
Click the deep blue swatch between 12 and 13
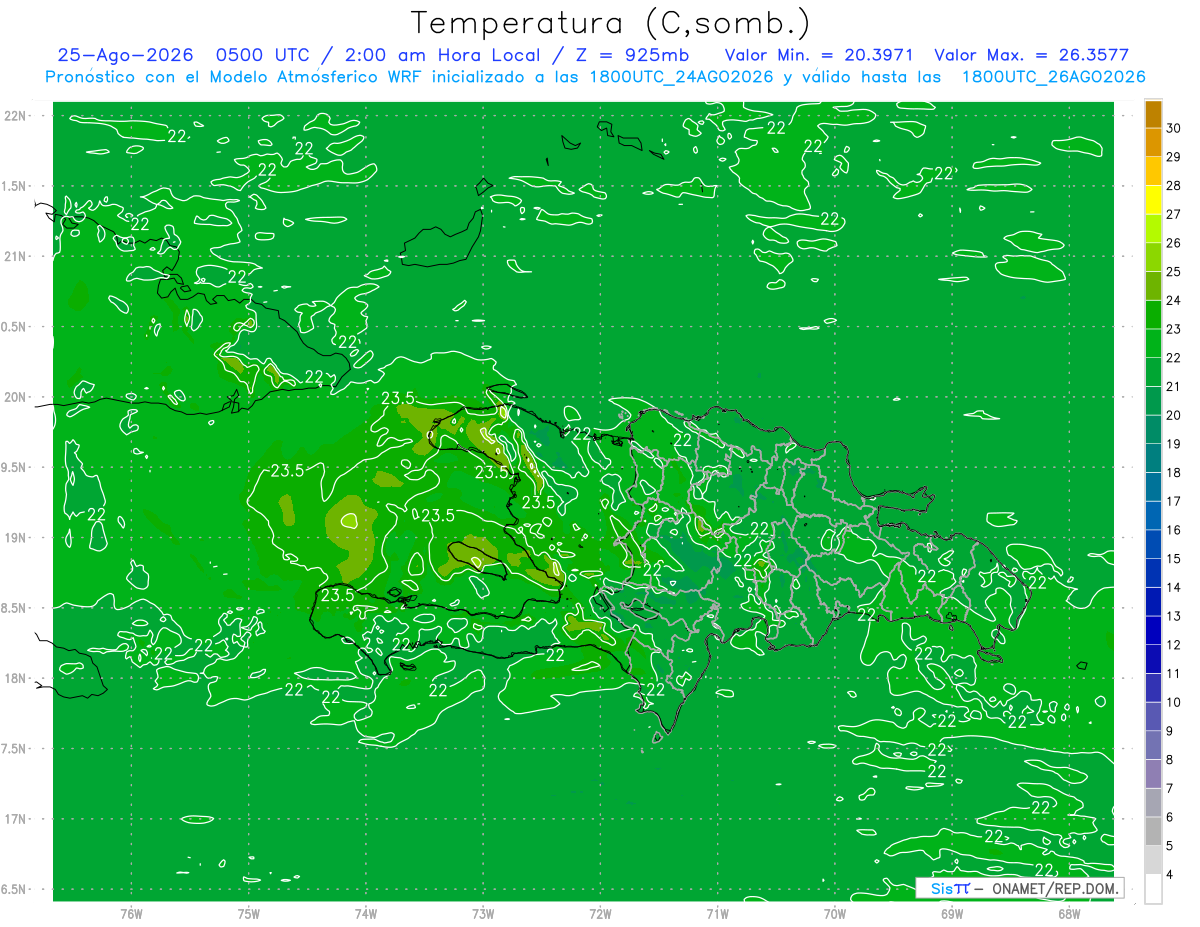pyautogui.click(x=1153, y=630)
